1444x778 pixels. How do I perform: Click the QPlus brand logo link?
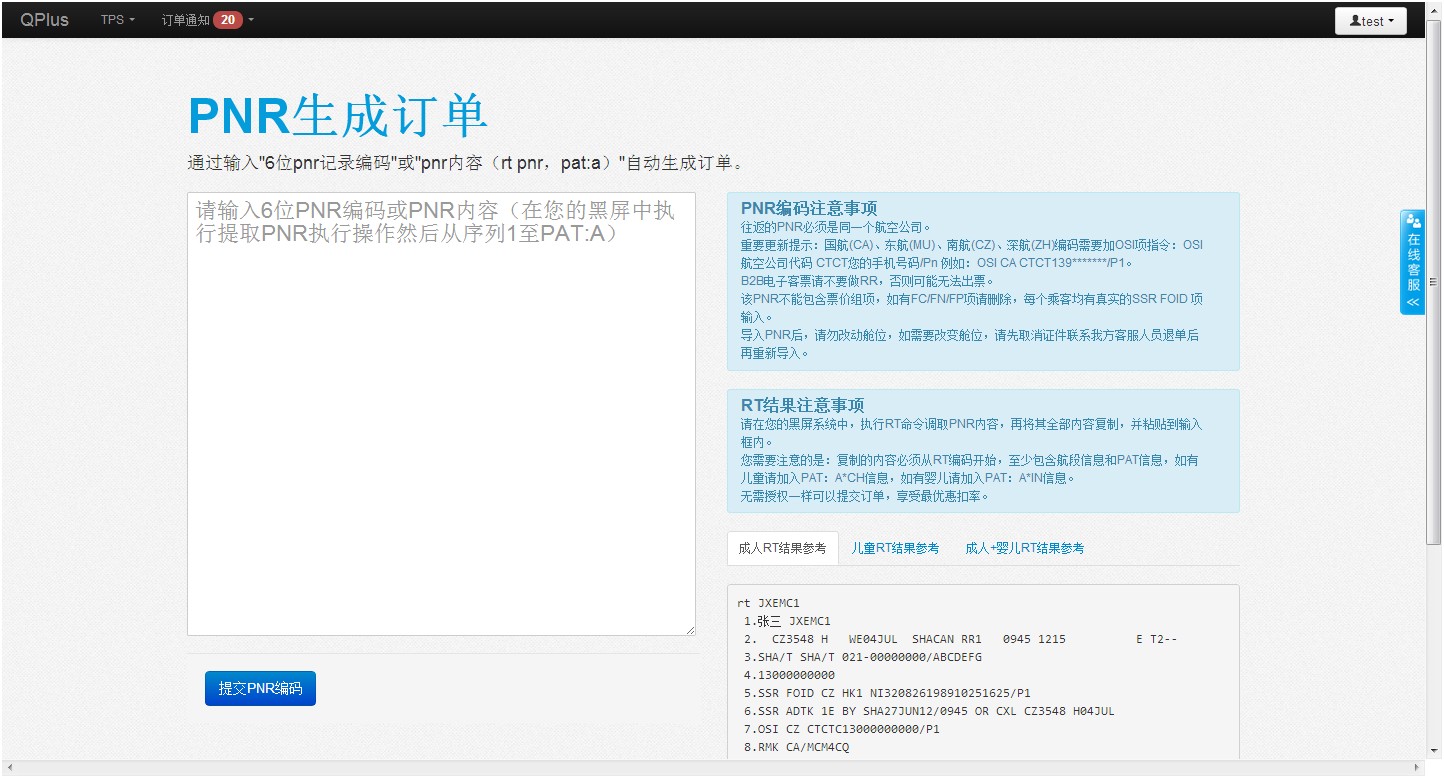click(45, 20)
